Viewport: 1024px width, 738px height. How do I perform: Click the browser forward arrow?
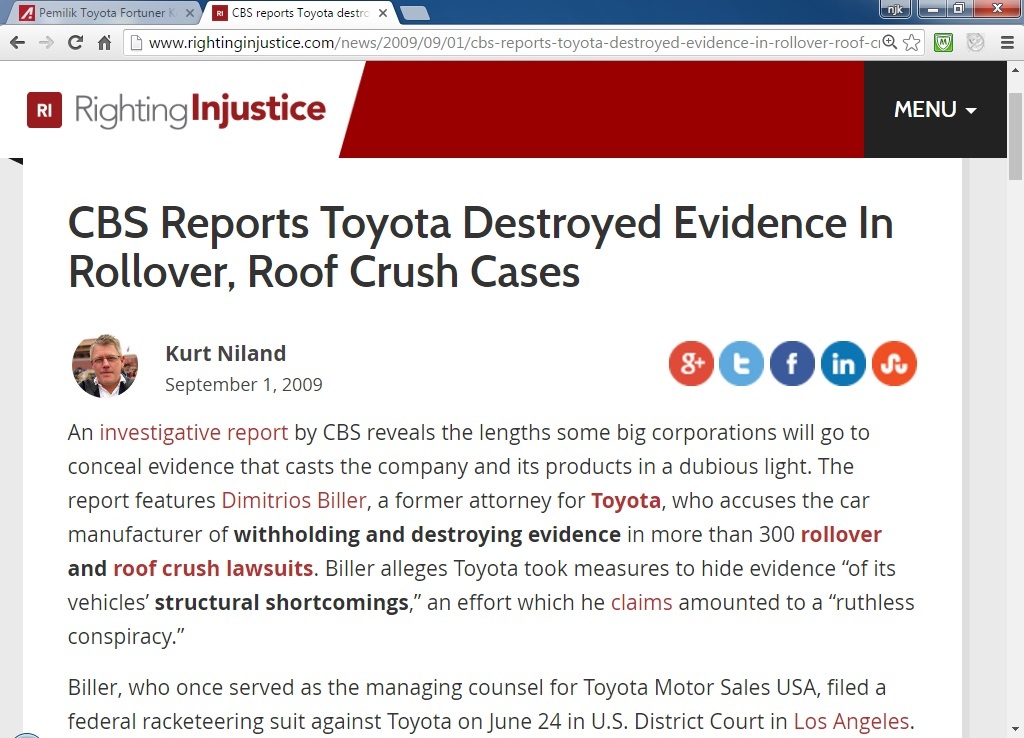coord(46,43)
